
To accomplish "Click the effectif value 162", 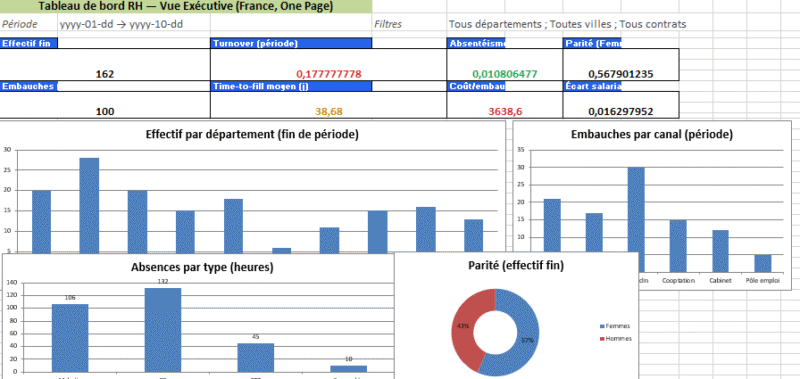I will point(105,74).
